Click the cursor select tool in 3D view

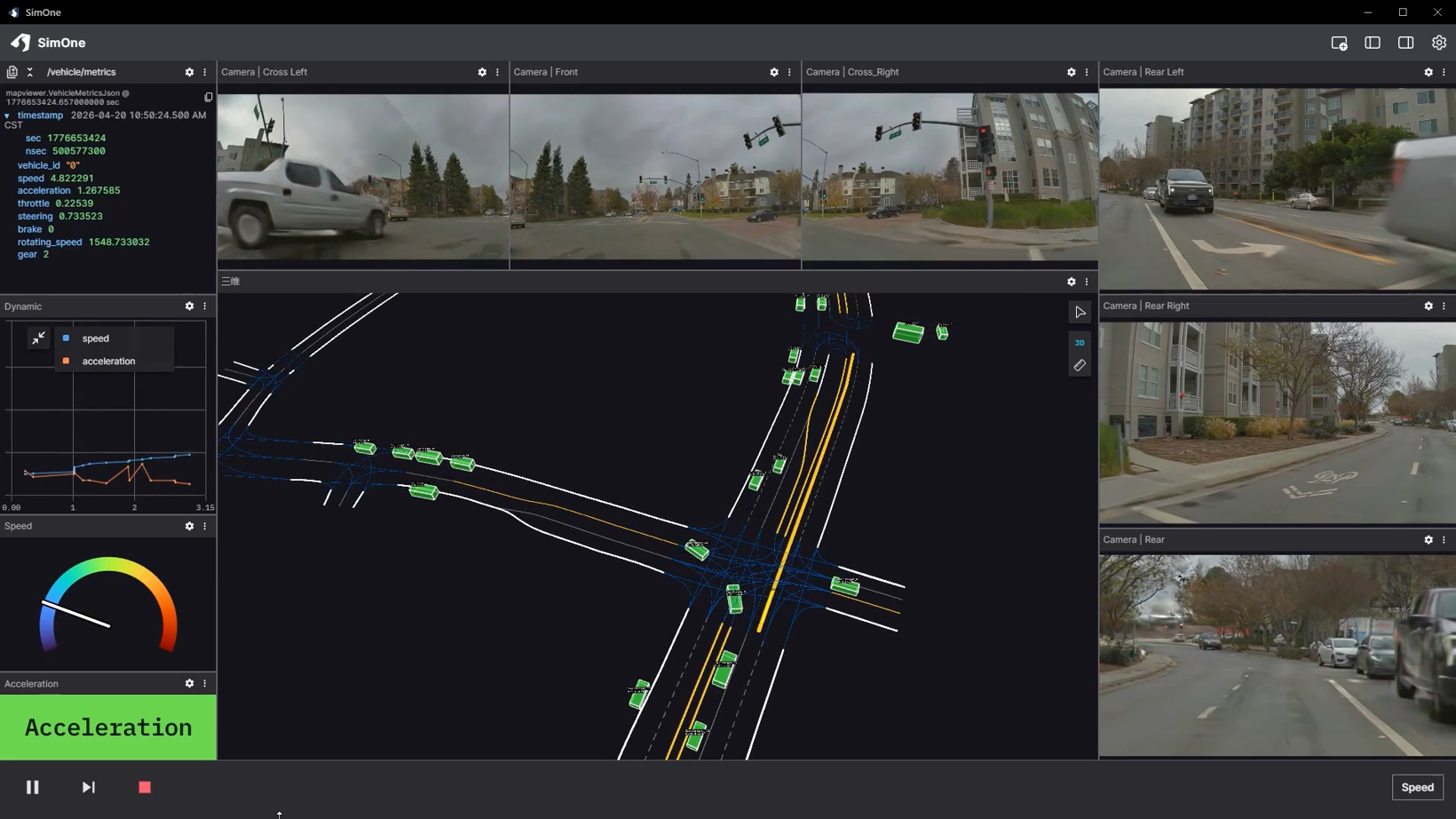pyautogui.click(x=1080, y=313)
